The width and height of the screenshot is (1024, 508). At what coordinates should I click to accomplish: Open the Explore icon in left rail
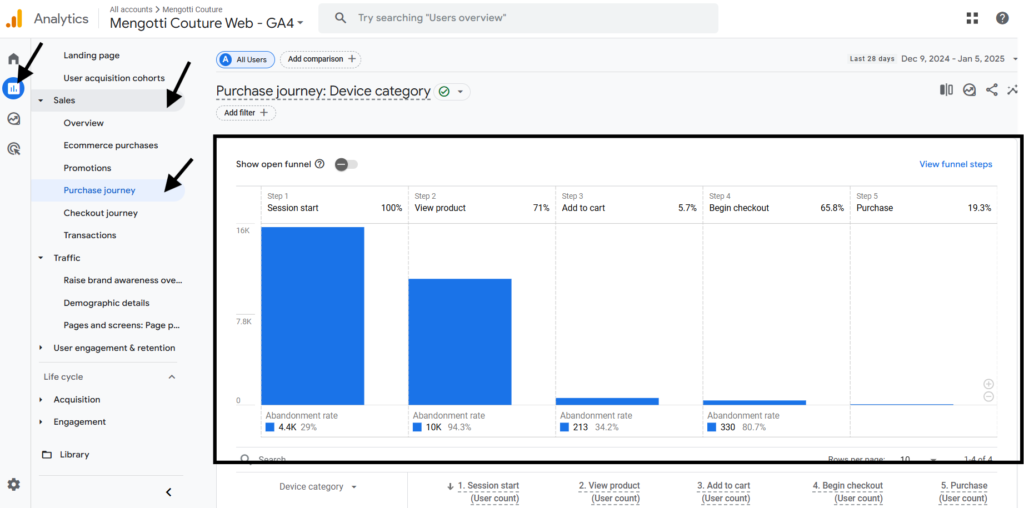point(13,119)
